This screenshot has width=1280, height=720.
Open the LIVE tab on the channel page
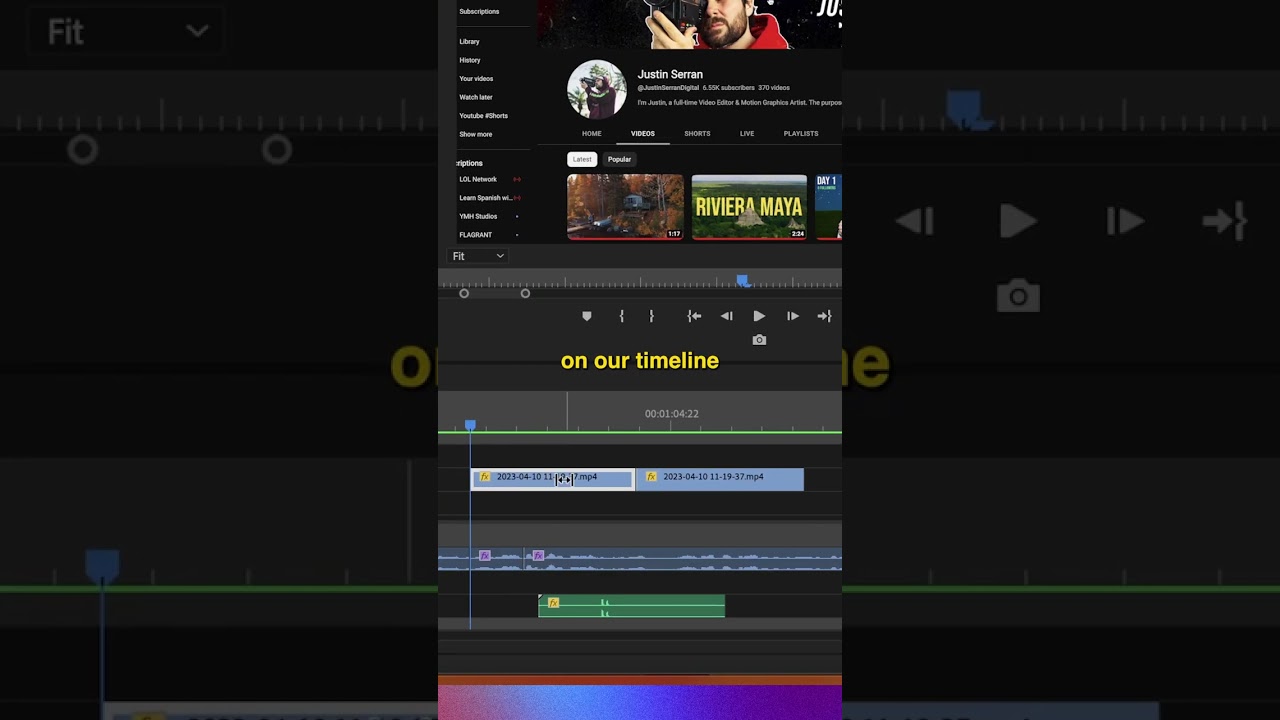pos(747,133)
